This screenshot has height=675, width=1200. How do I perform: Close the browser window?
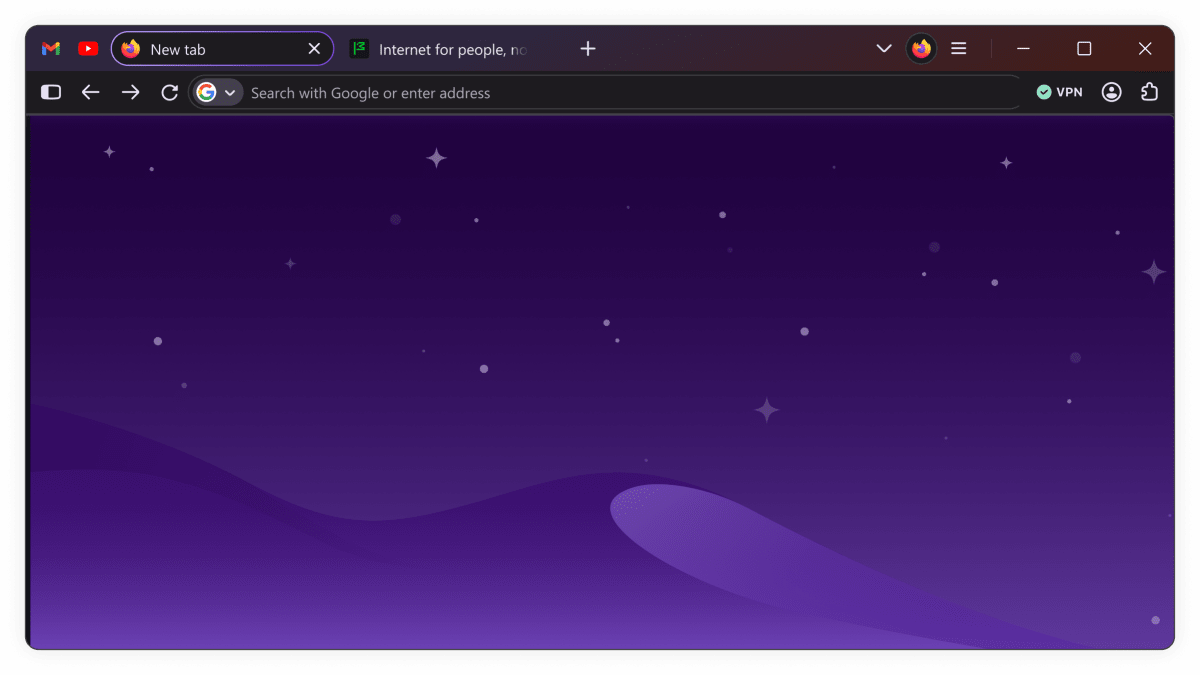pos(1146,49)
